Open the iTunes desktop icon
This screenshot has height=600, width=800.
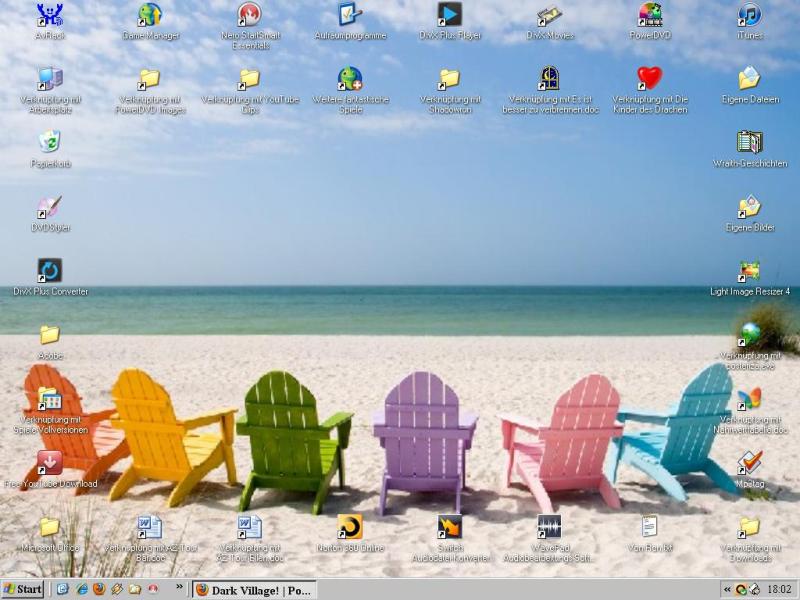[749, 15]
